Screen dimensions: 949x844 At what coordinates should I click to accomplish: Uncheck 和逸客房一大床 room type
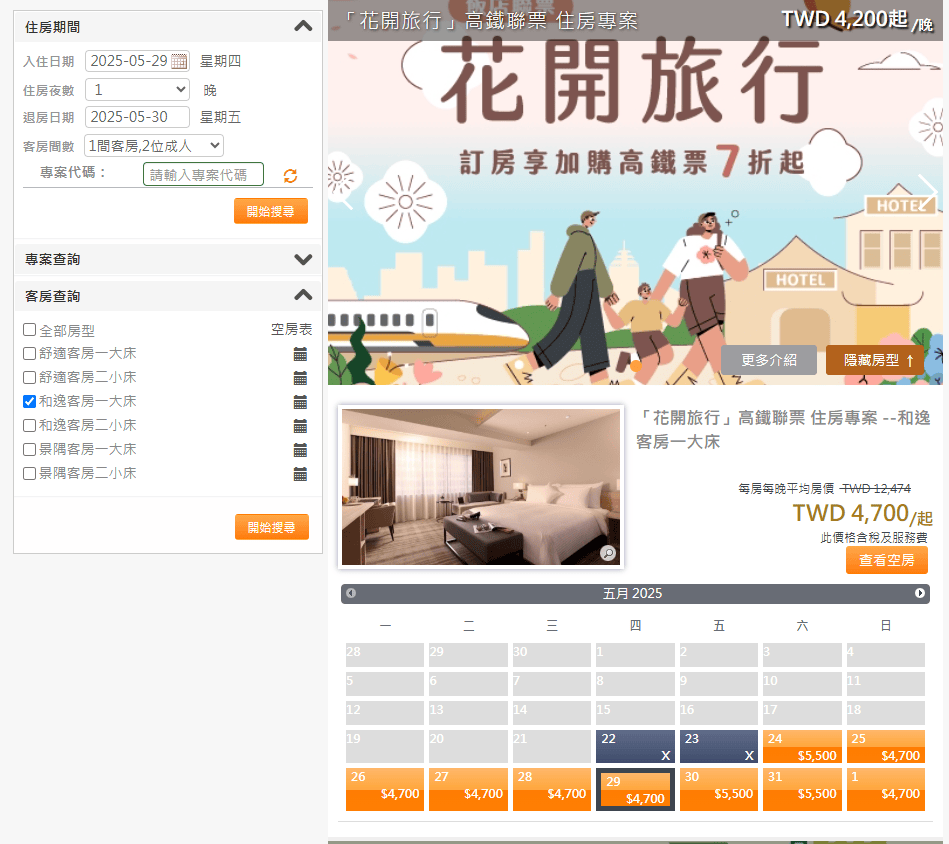coord(29,401)
